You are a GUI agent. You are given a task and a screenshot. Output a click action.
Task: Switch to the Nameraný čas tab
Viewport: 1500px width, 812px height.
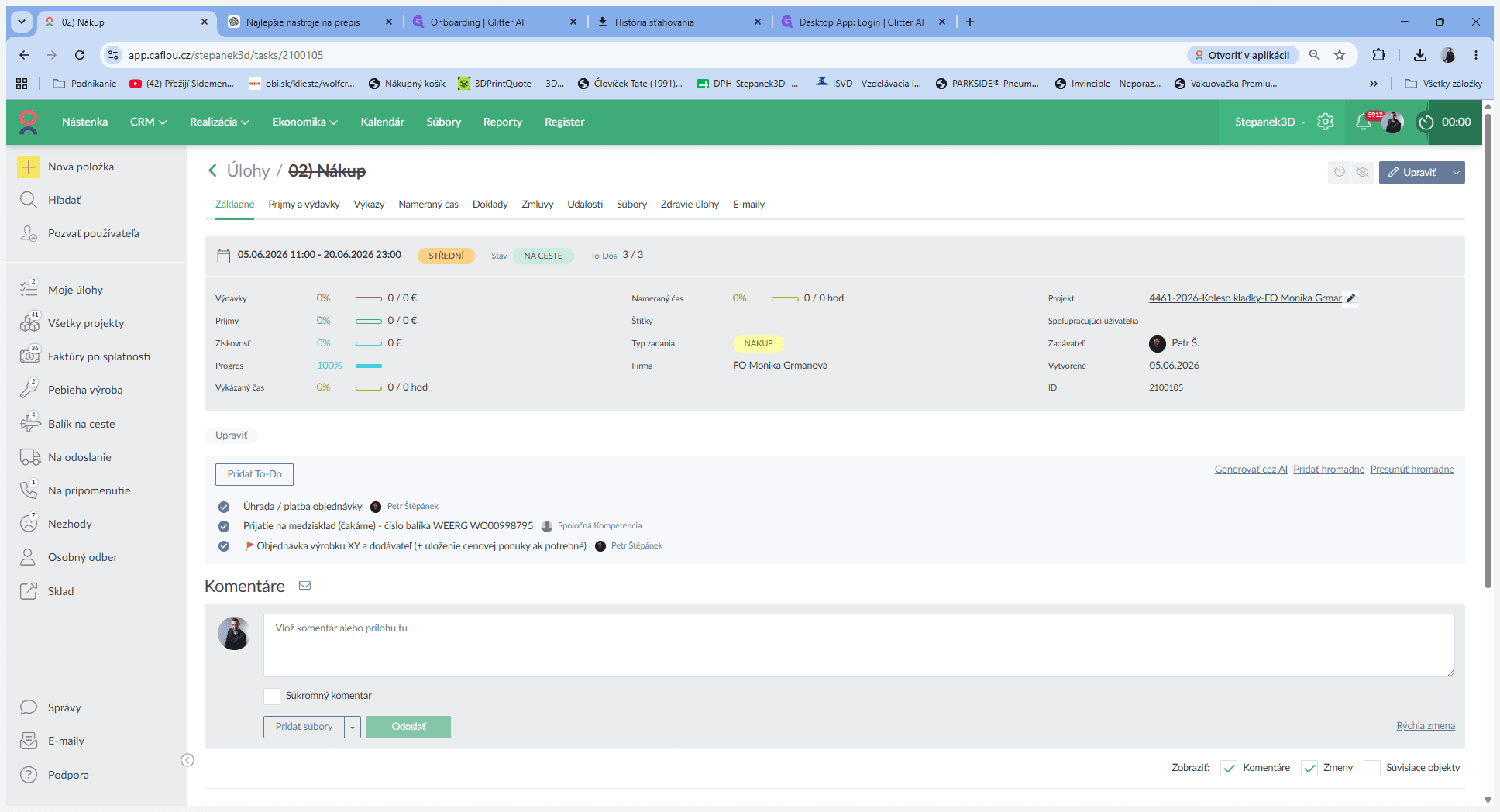pos(428,205)
